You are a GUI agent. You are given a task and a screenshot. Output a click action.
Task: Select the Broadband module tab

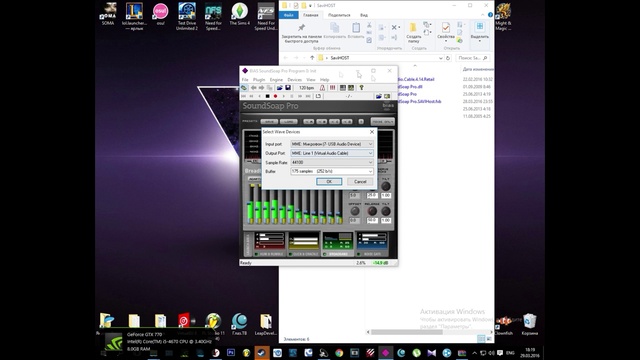[338, 245]
